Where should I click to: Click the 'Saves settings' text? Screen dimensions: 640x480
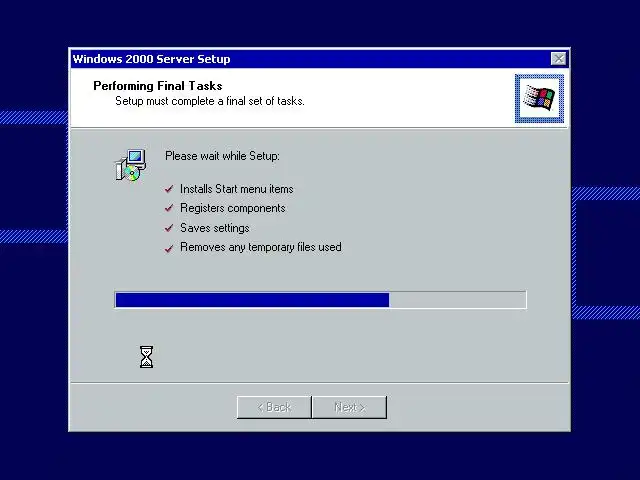[x=215, y=228]
